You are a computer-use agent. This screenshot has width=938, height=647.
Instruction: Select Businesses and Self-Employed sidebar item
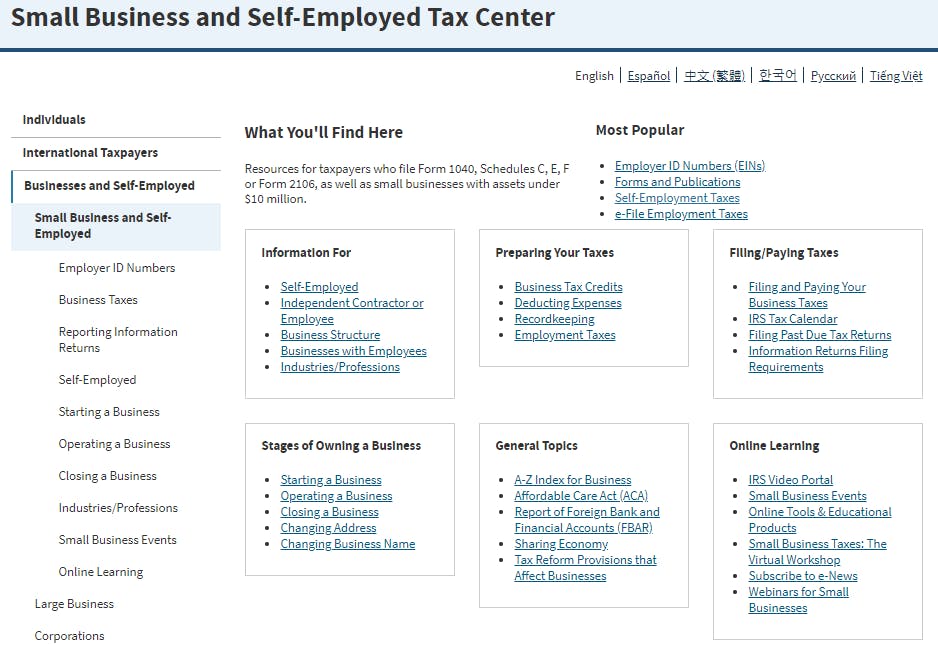[109, 185]
